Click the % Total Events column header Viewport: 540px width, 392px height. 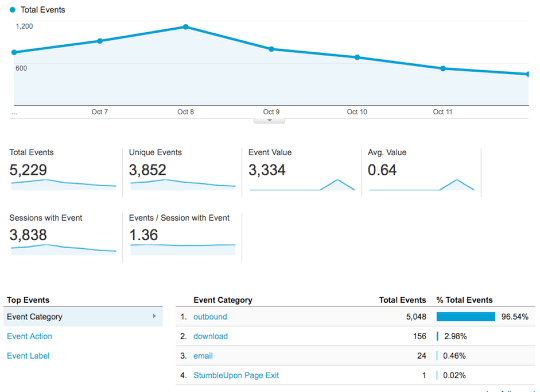(464, 300)
